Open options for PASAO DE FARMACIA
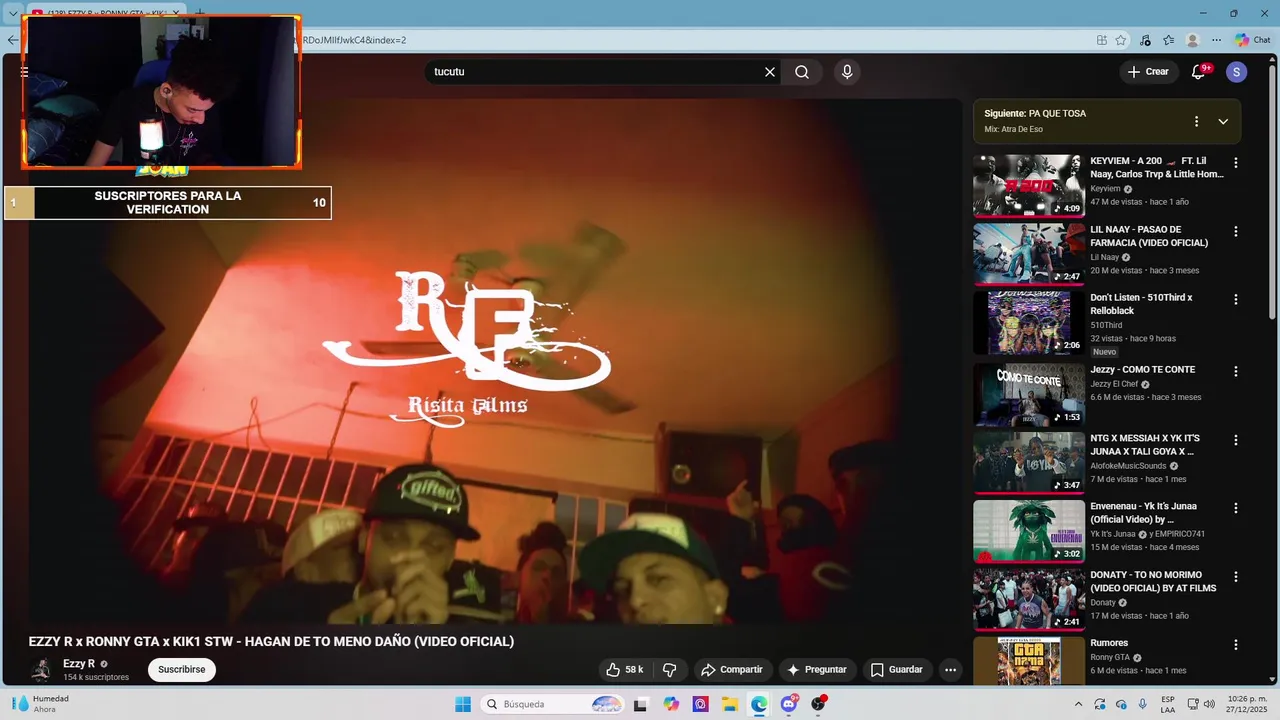The image size is (1280, 720). tap(1236, 231)
